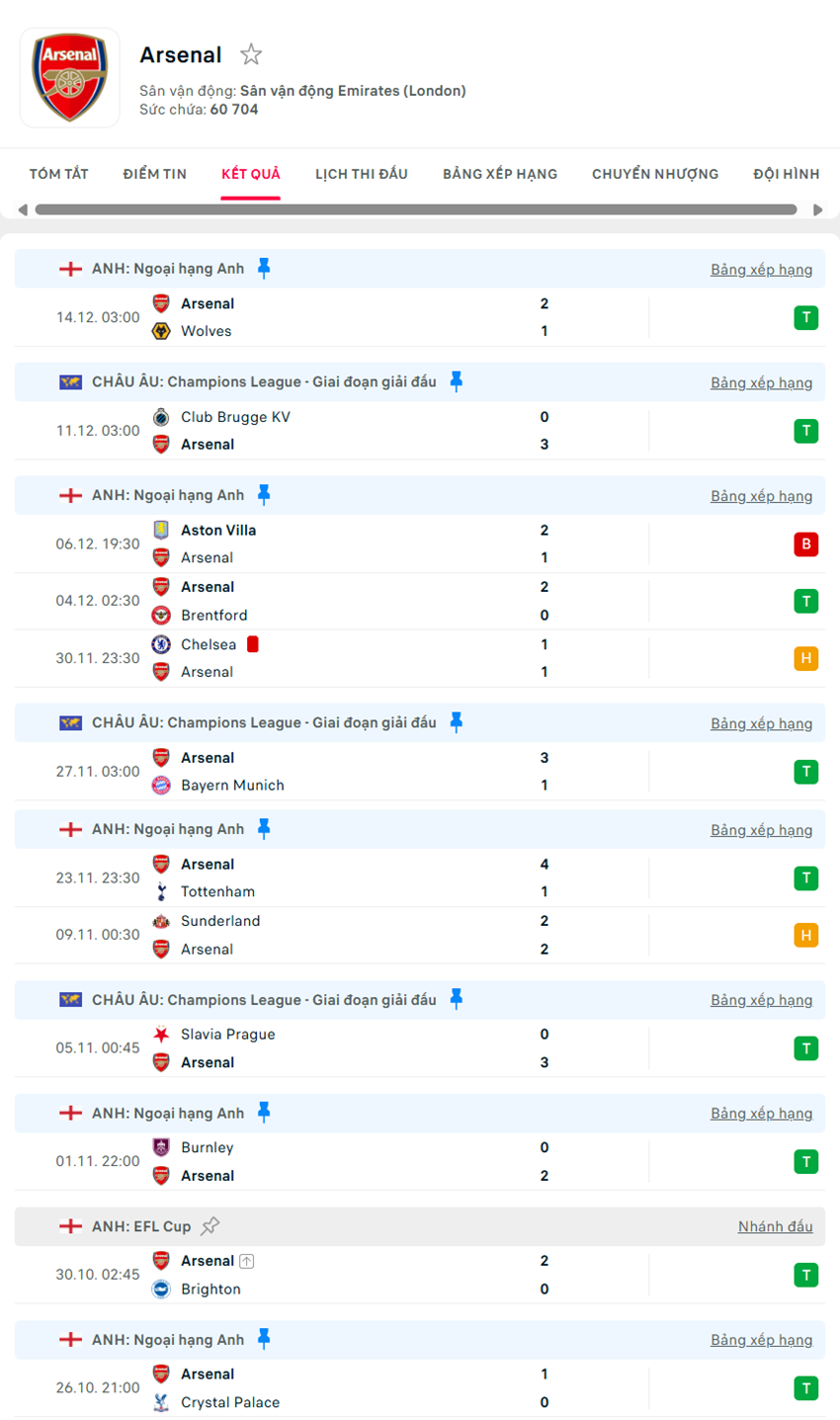The image size is (840, 1420).
Task: Click the advancing icon beside Arsenal in EFL Cup
Action: tap(247, 1261)
